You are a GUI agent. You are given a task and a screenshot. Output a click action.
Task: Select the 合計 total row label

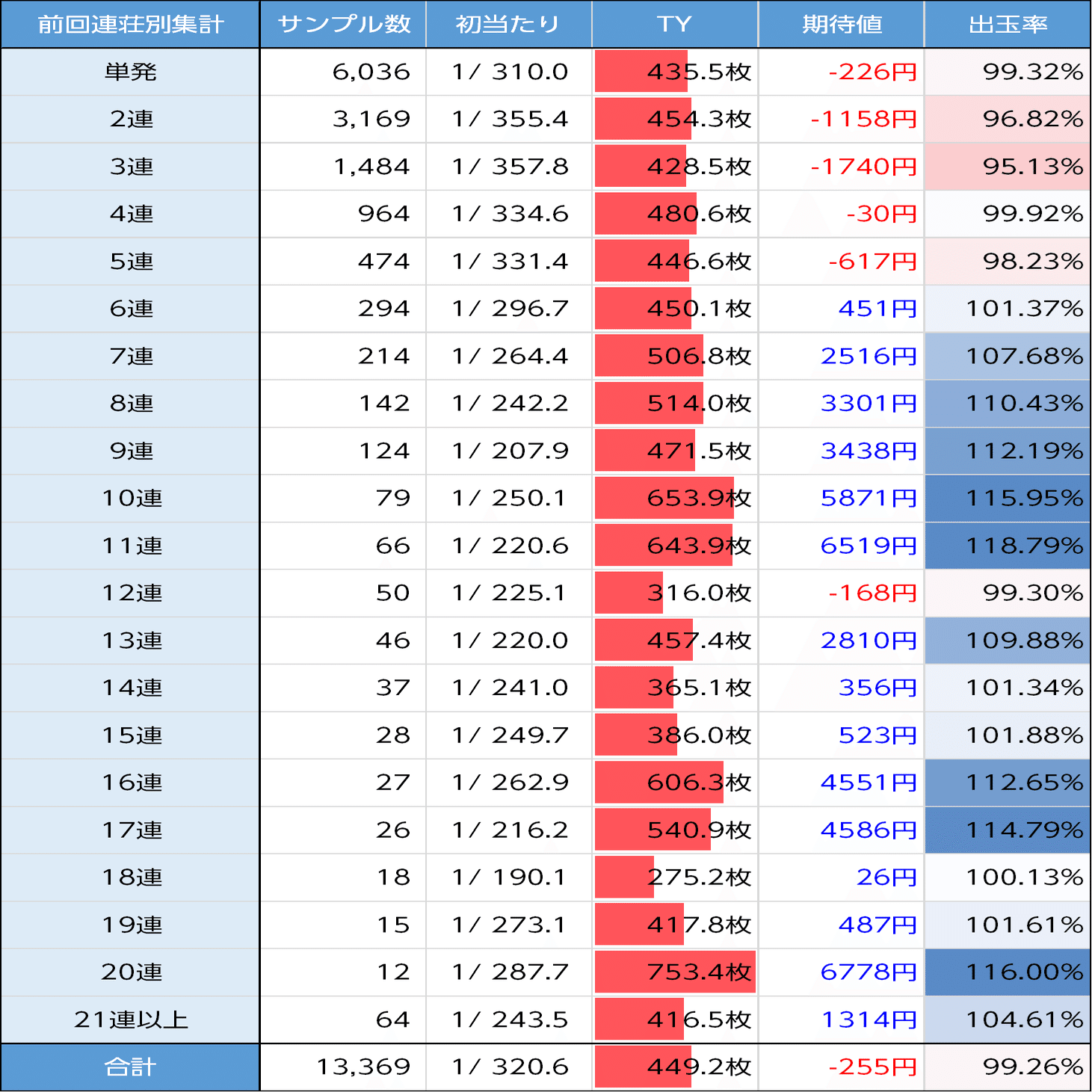coord(130,1067)
